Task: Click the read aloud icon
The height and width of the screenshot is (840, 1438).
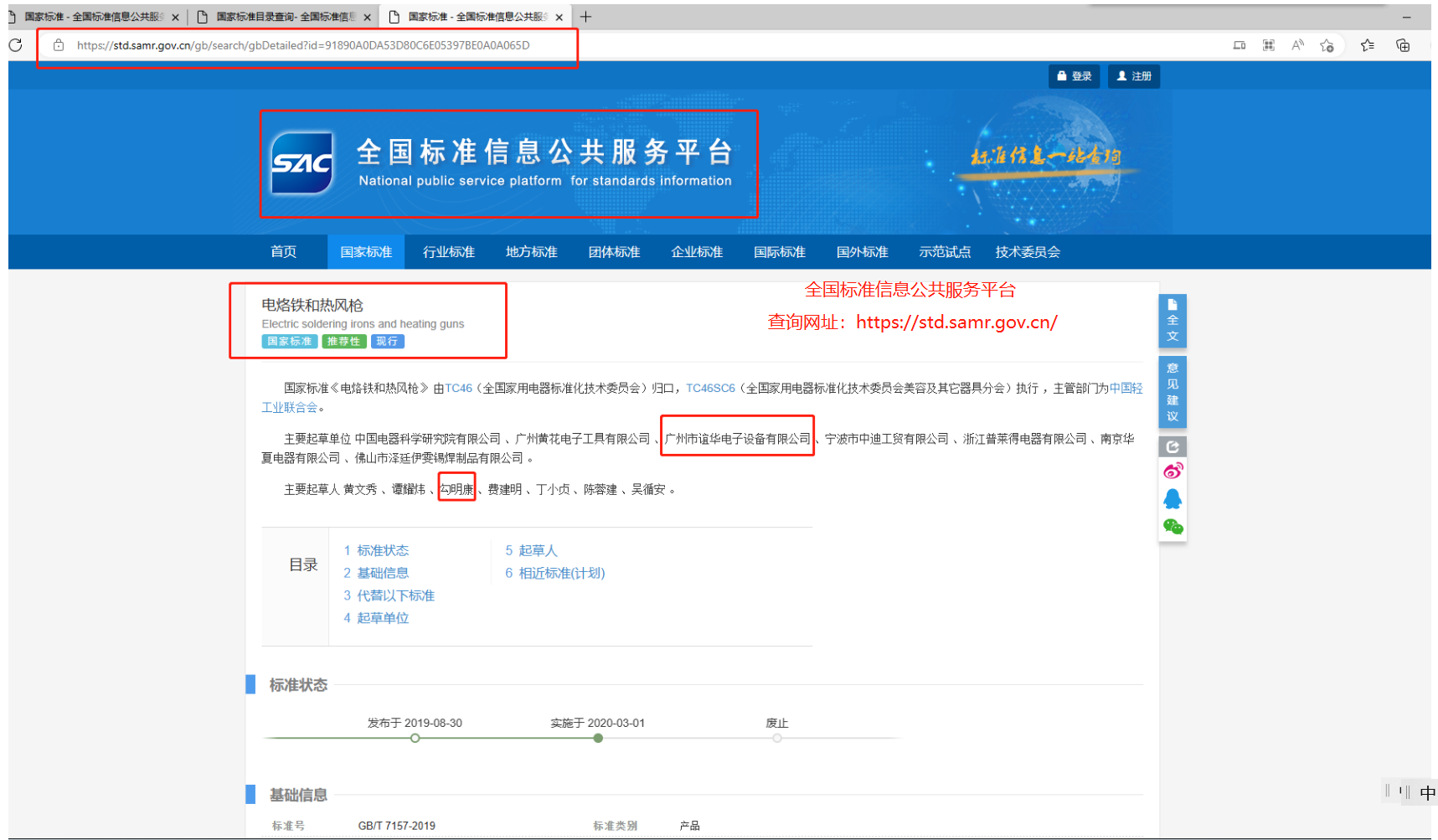Action: (x=1297, y=45)
